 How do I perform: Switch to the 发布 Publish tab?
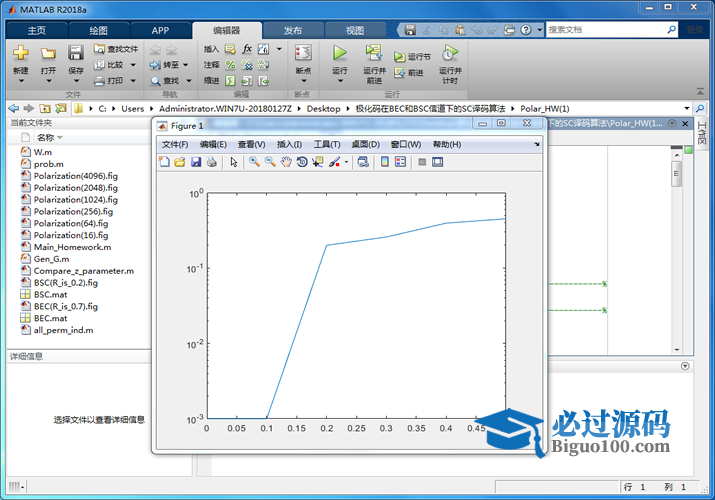[293, 31]
